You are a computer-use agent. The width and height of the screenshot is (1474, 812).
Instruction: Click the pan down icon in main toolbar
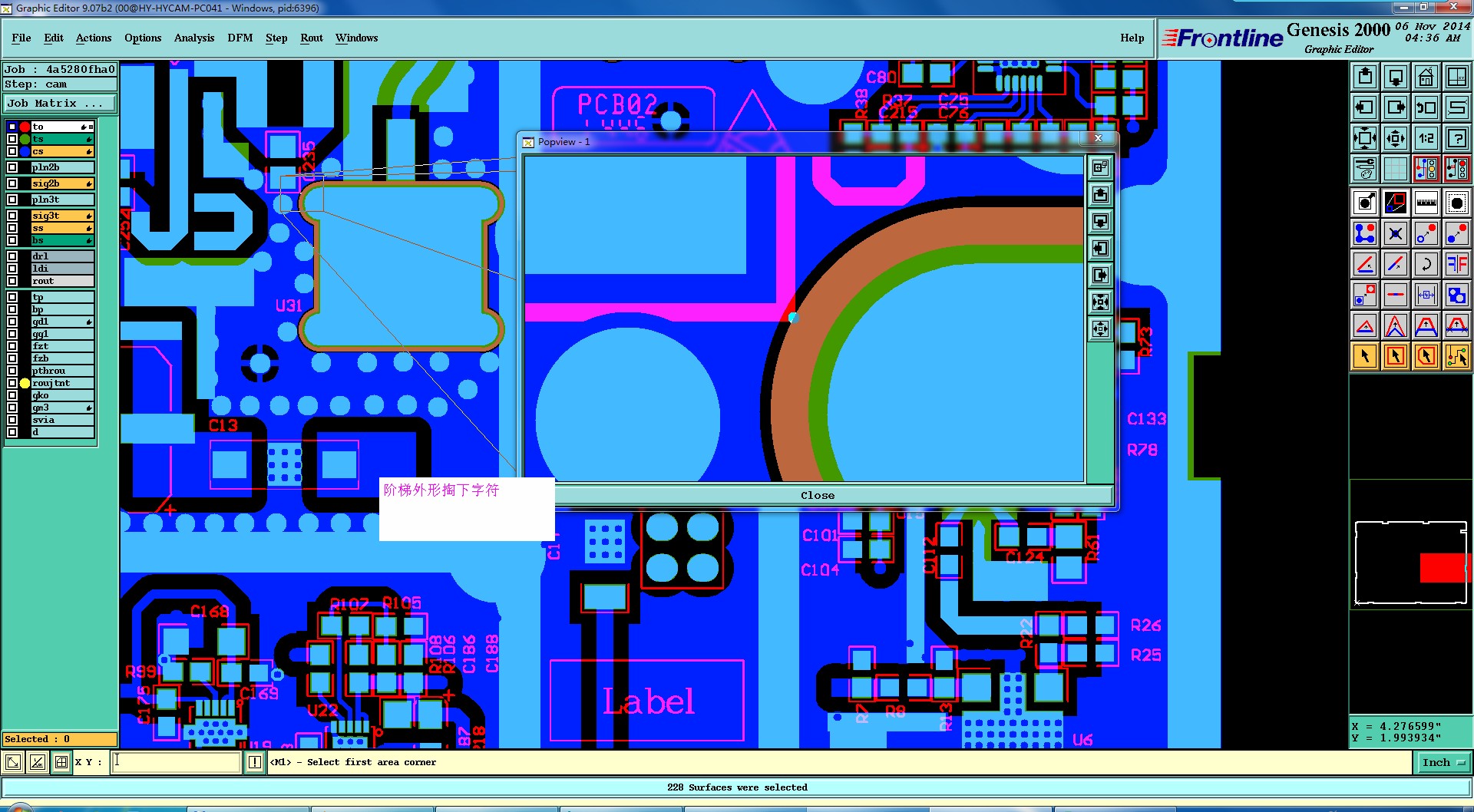tap(1396, 77)
